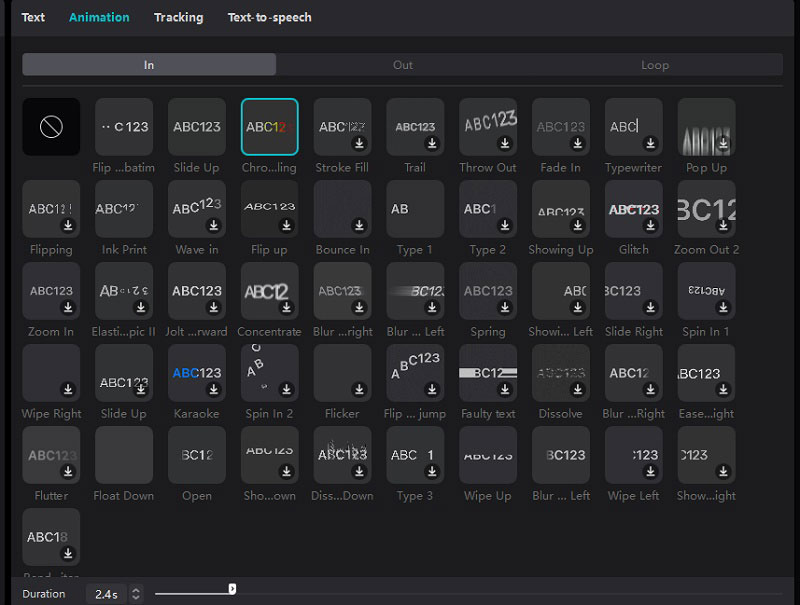Switch to the Out animation mode
This screenshot has width=800, height=605.
coord(403,65)
